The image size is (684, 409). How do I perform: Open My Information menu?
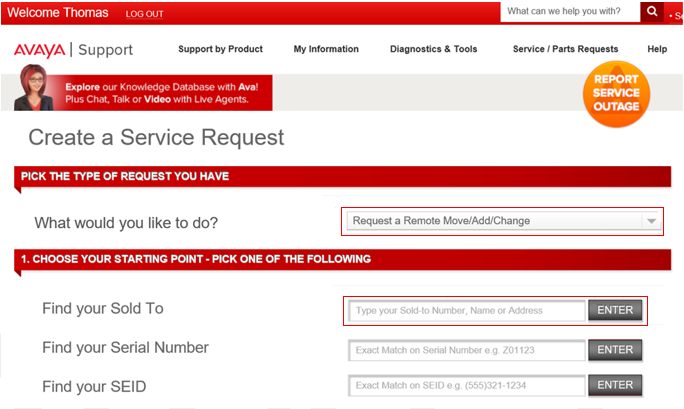326,49
